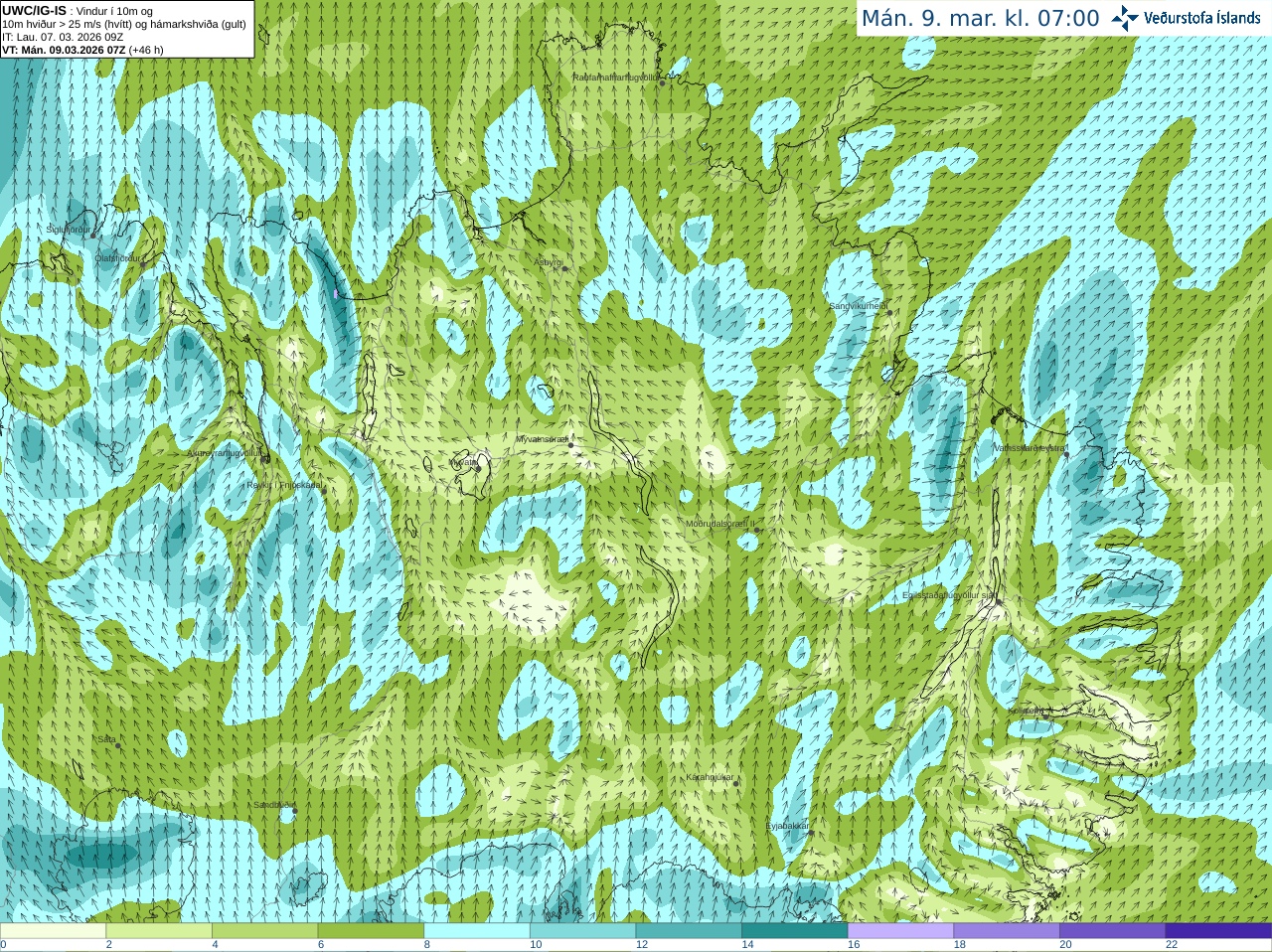This screenshot has width=1272, height=952.
Task: Click the 10m hviður > 25 m/s description line
Action: [124, 24]
